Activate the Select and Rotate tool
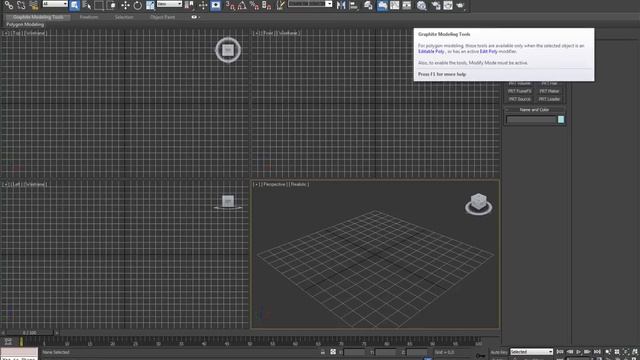The height and width of the screenshot is (360, 640). (138, 5)
